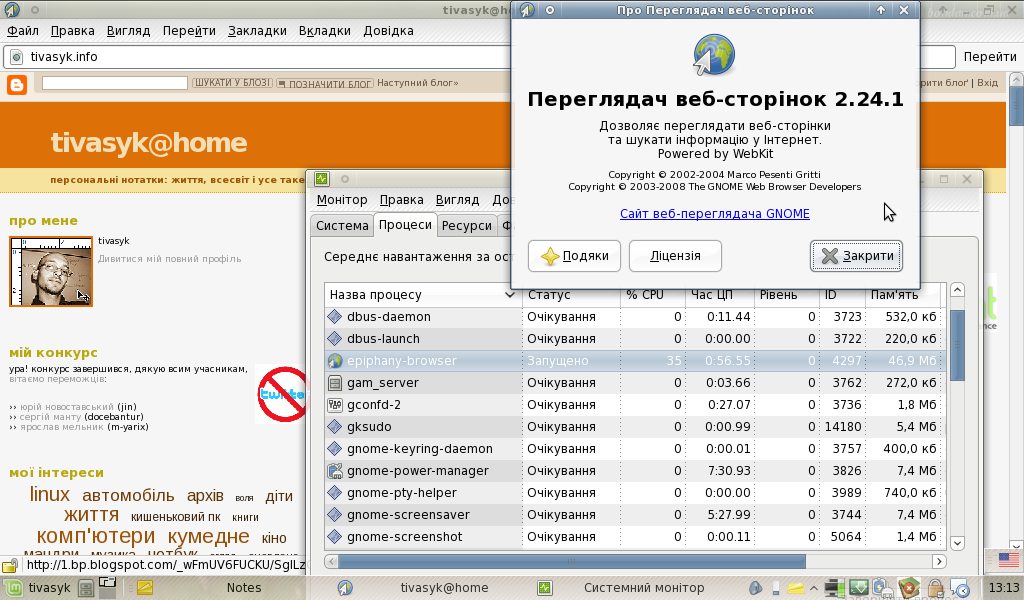
Task: Click the file cabinet icon in taskbar
Action: [x=86, y=588]
